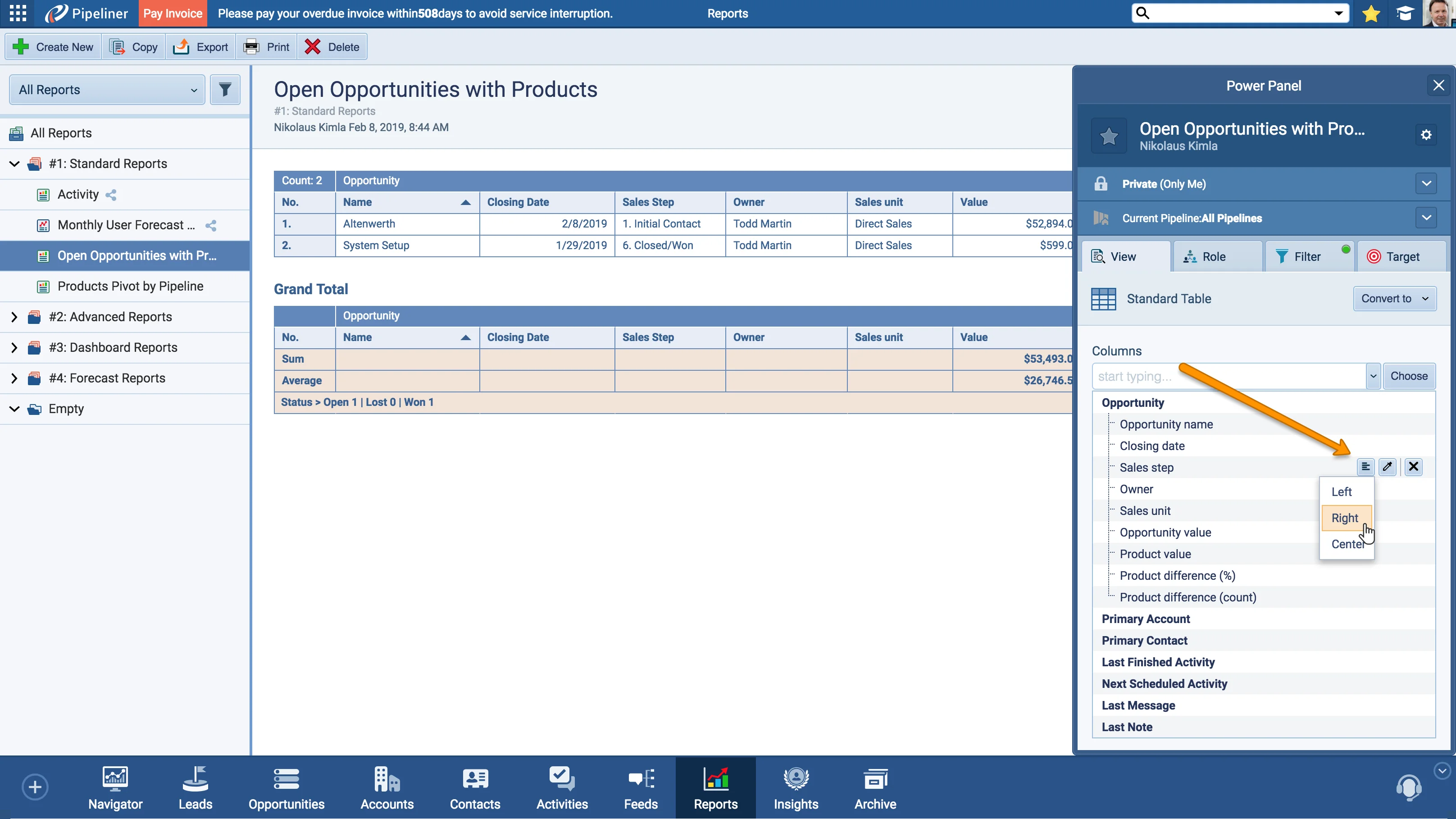Image resolution: width=1456 pixels, height=819 pixels.
Task: Open Insights module
Action: tap(796, 788)
